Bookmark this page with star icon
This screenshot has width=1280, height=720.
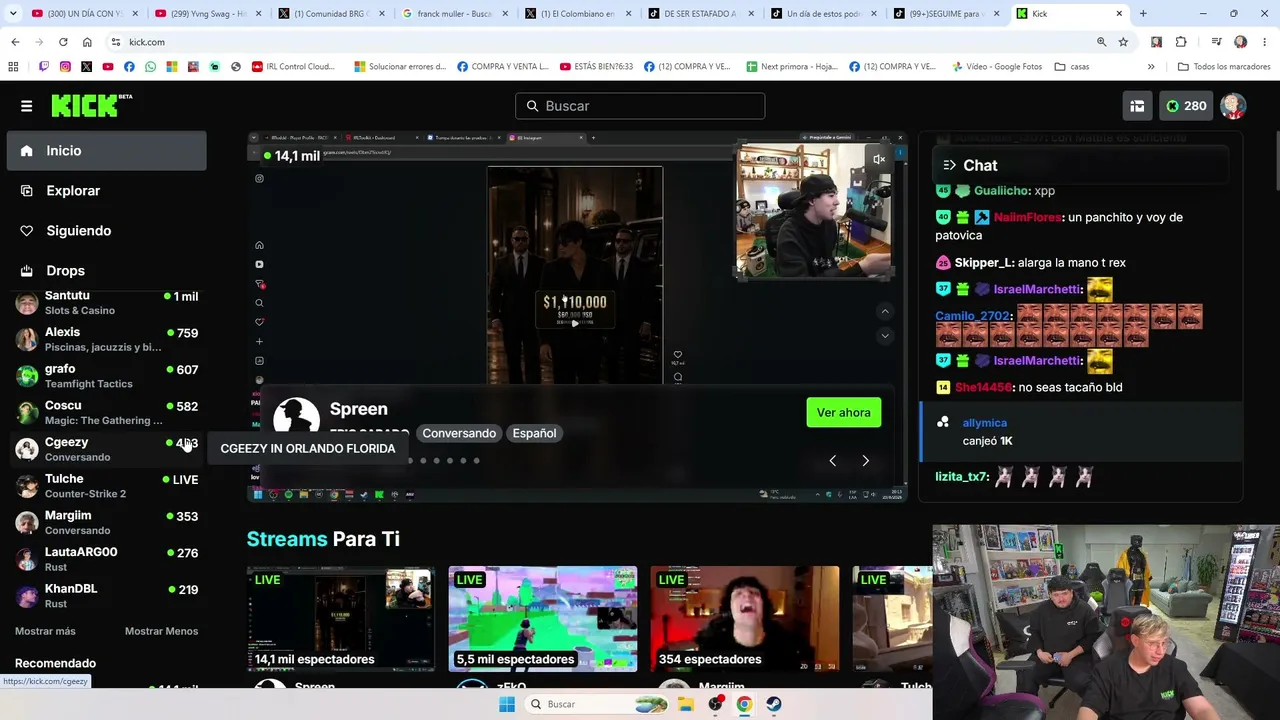coord(1123,42)
